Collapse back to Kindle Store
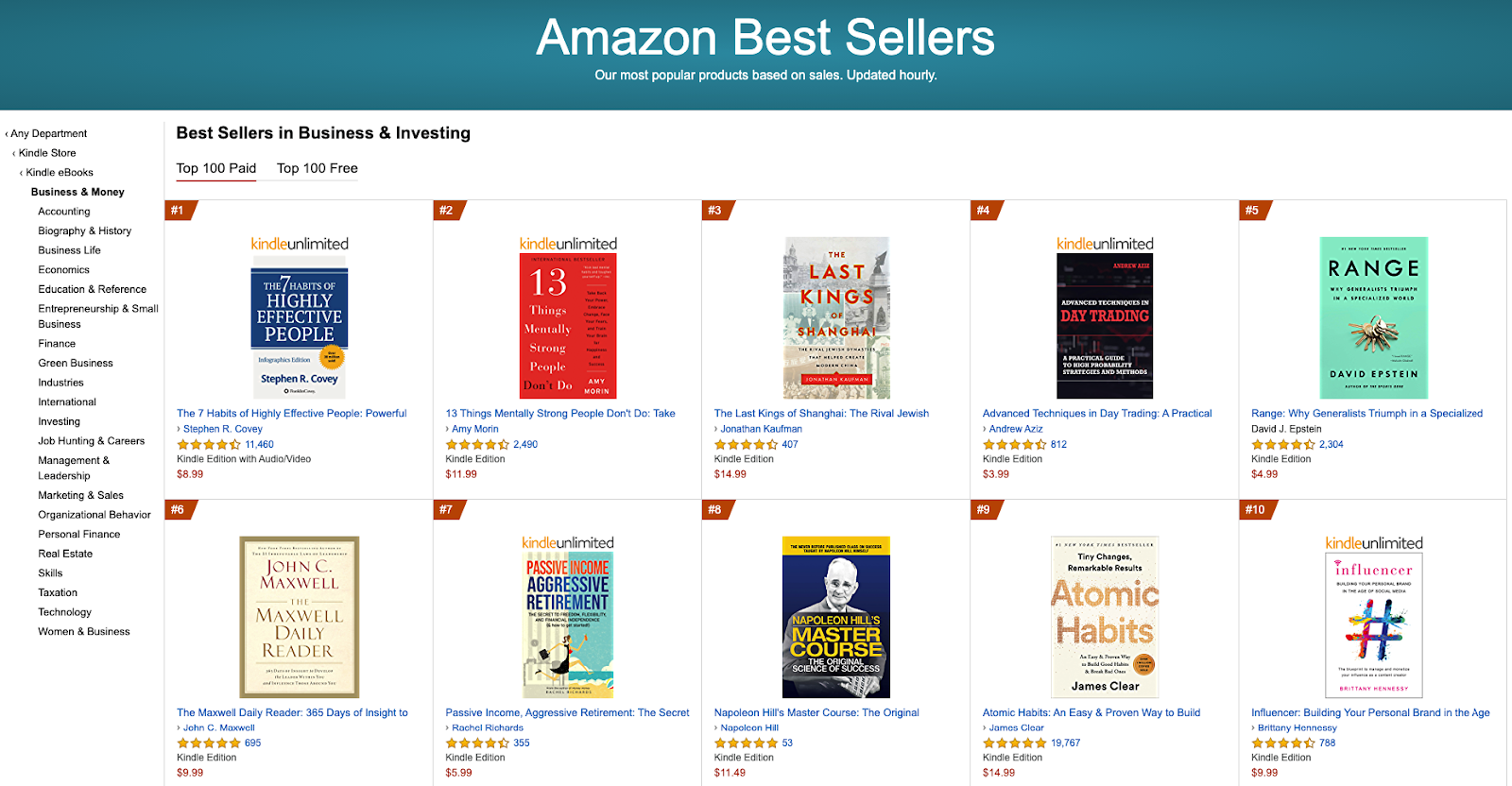 tap(44, 152)
